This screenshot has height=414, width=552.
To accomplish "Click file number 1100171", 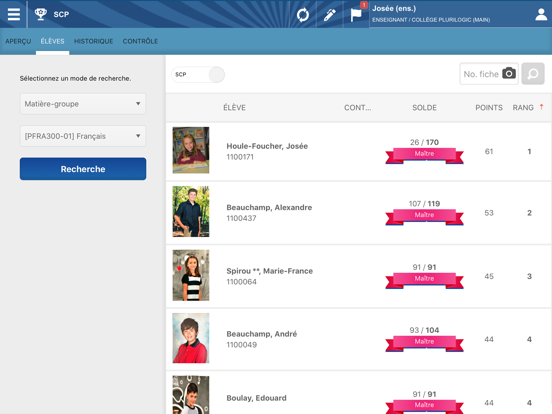I will (x=240, y=157).
